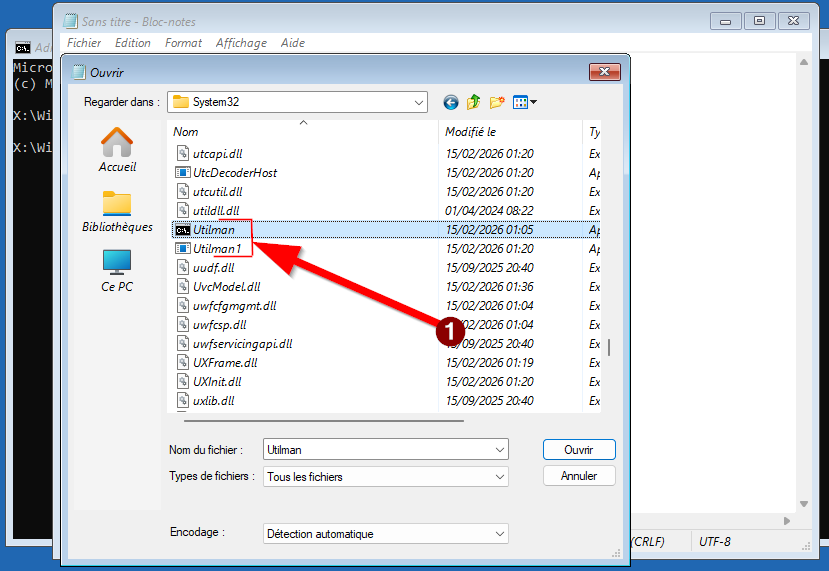The height and width of the screenshot is (571, 829).
Task: Expand the Nom du fichier combo box
Action: pos(499,450)
